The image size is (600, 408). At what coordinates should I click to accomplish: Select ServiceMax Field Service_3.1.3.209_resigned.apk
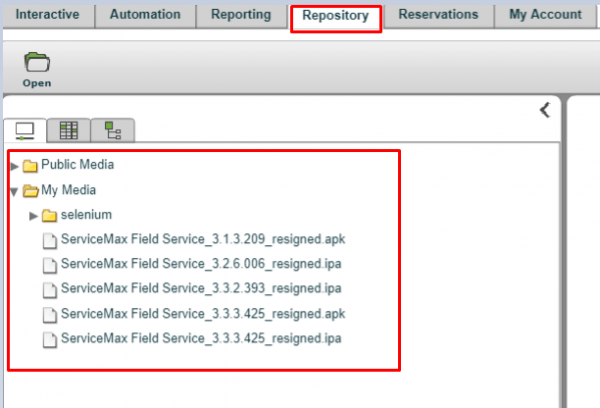[203, 239]
